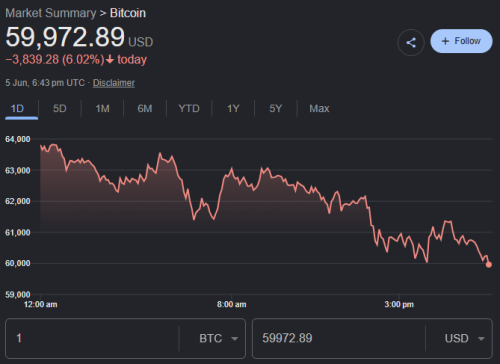Click the 59,000 y-axis label
Image resolution: width=500 pixels, height=364 pixels.
pos(18,295)
